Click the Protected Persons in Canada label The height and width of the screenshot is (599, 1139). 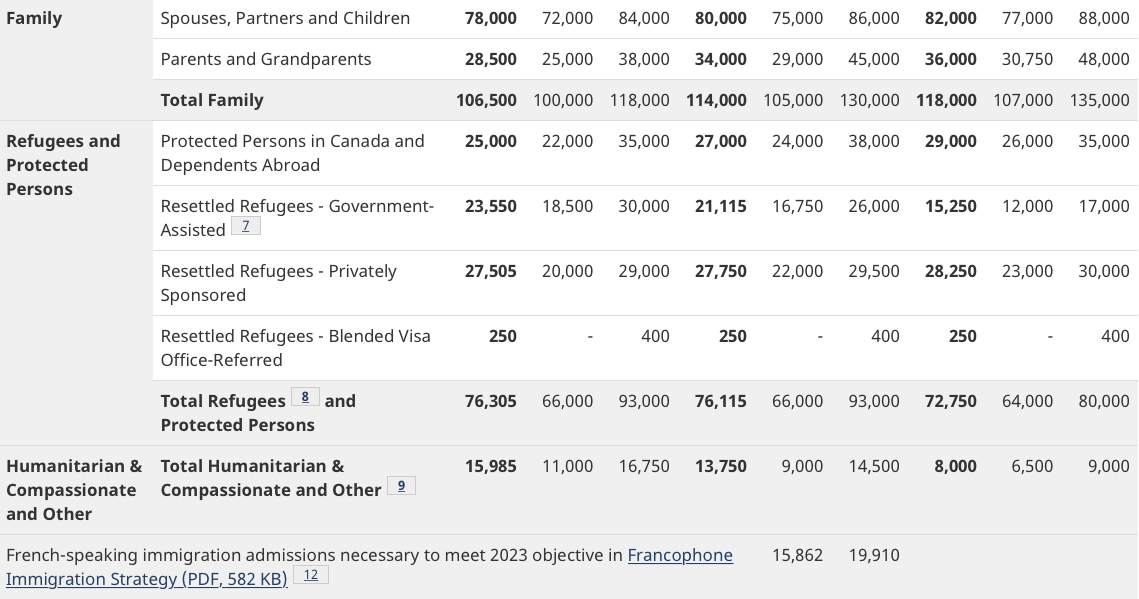292,153
